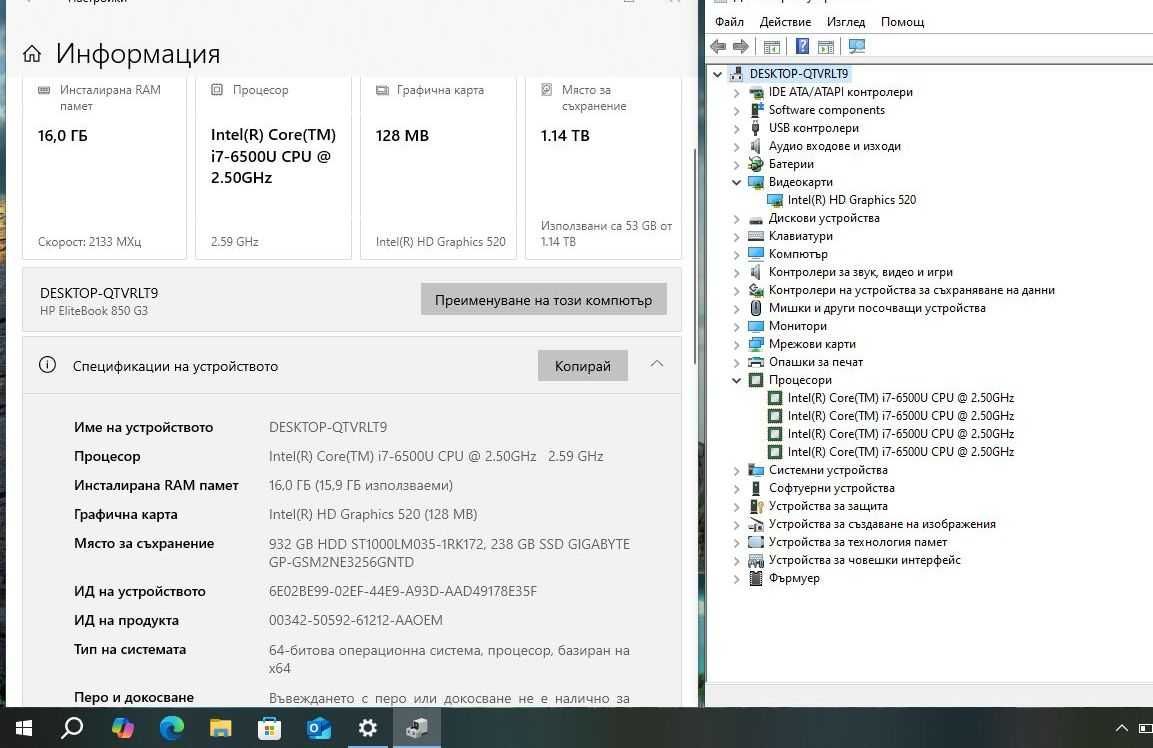This screenshot has width=1153, height=748.
Task: Click 16,0 ГБ (15,9 ГБ използваеми) value
Action: (361, 485)
